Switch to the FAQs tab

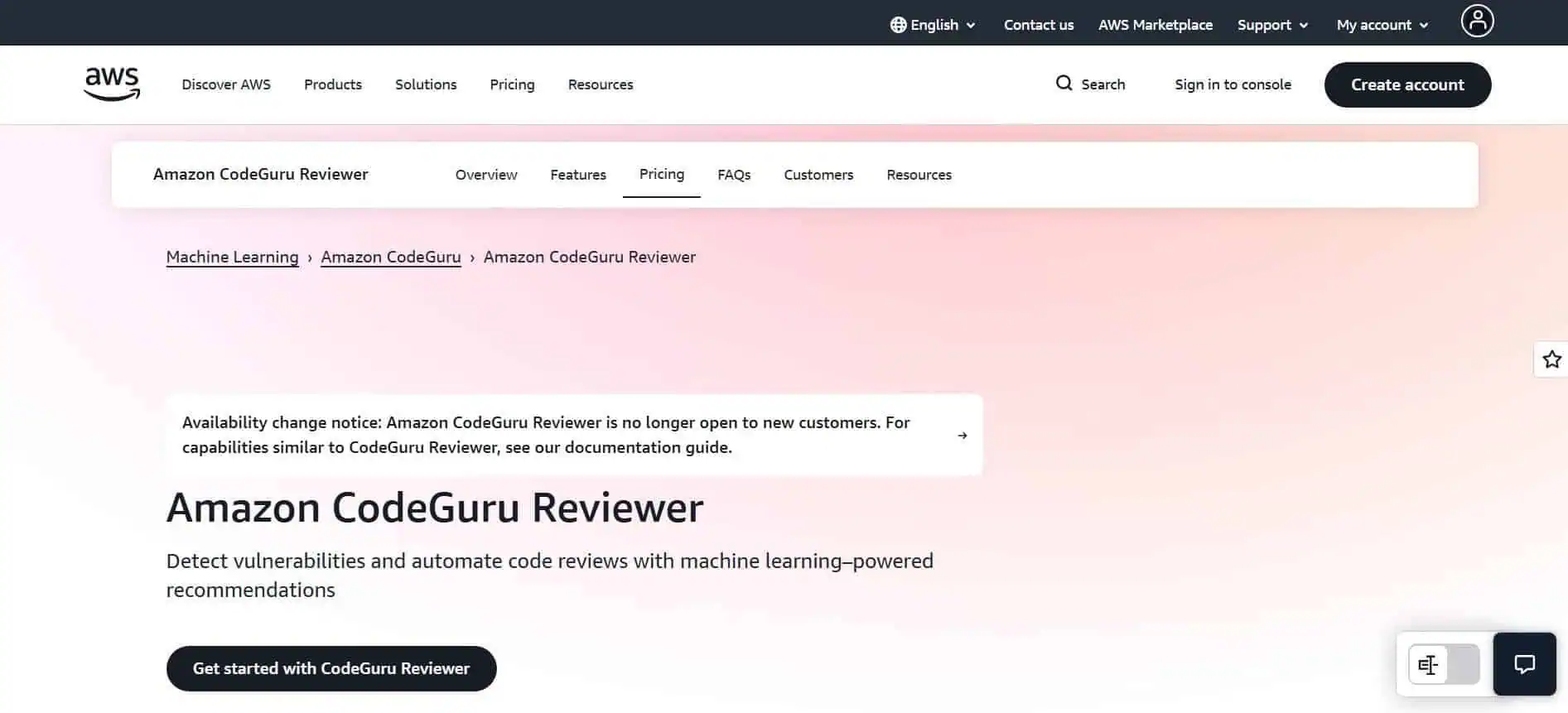[x=734, y=175]
